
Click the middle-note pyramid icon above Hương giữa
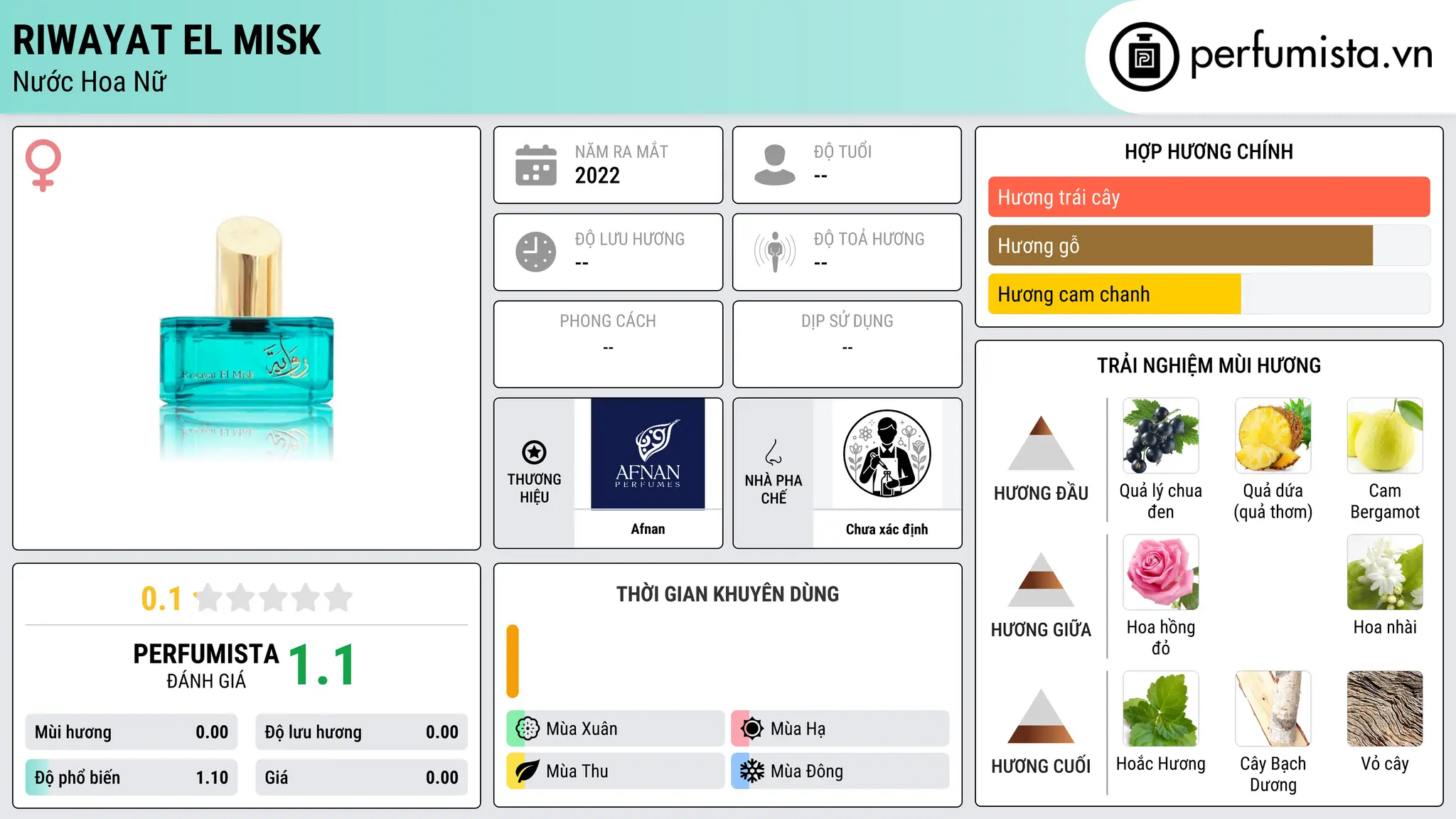(1041, 579)
